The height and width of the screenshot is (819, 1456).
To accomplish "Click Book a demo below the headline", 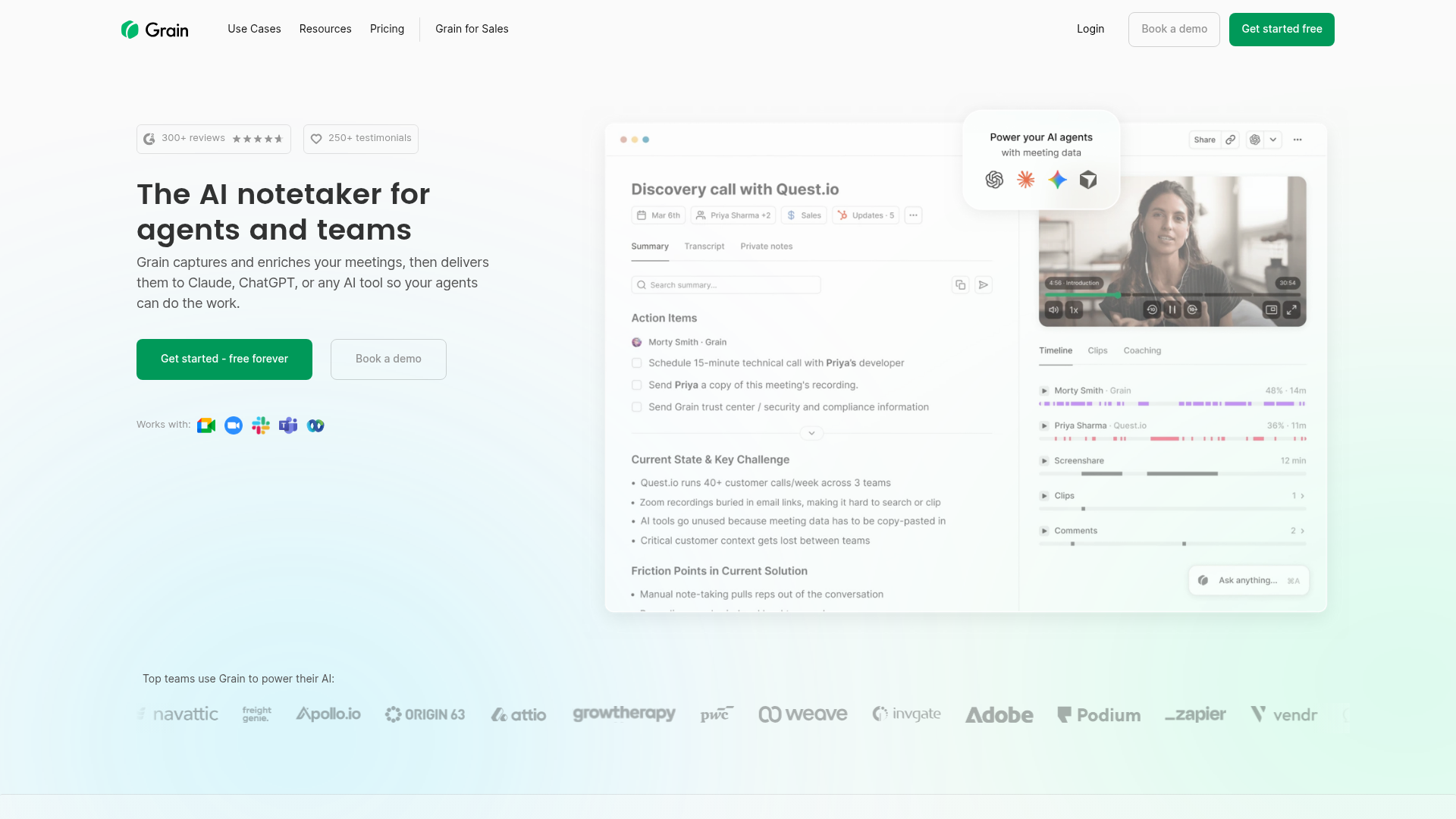I will (388, 359).
